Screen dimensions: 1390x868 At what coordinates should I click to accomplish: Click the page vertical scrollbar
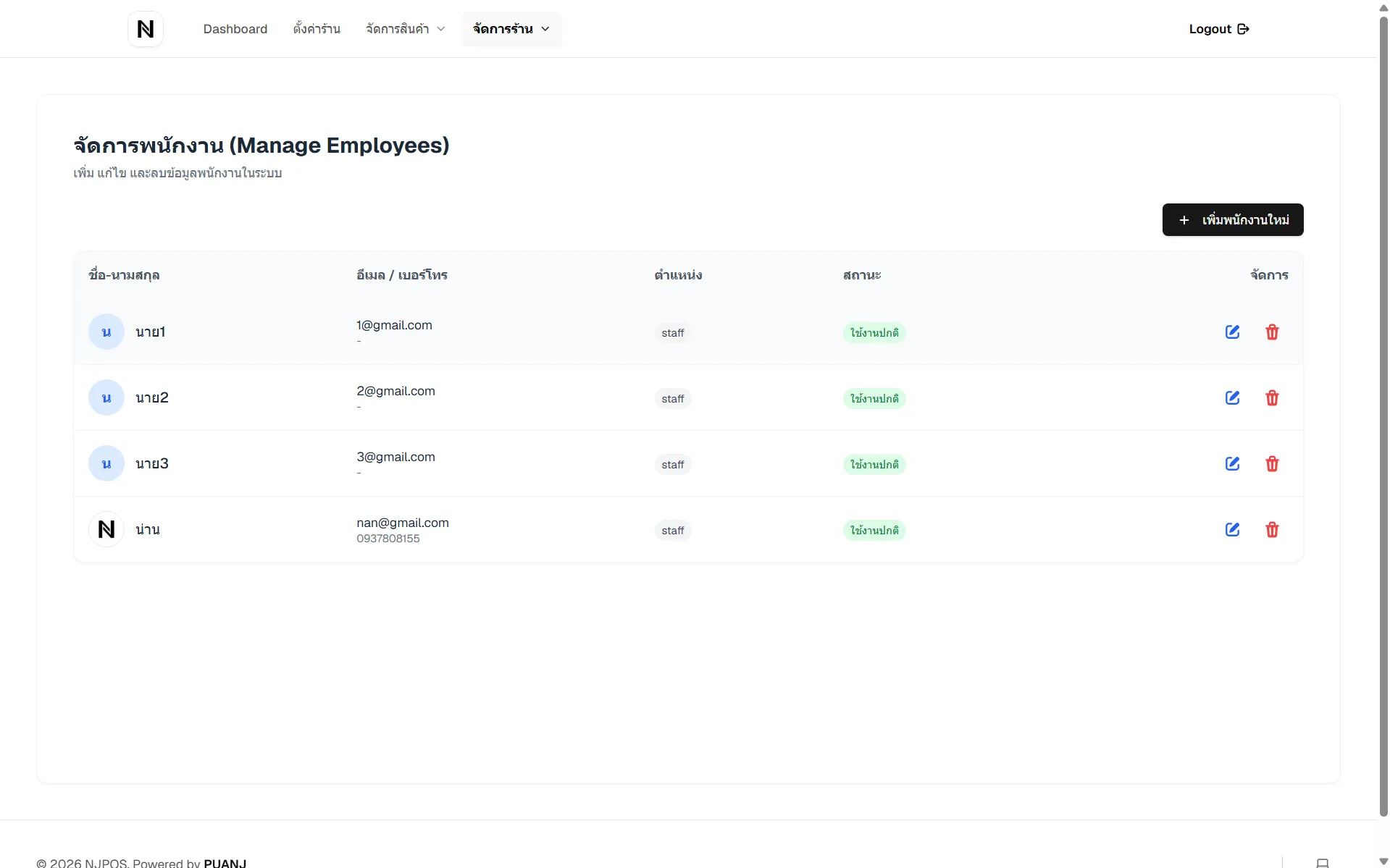click(x=1383, y=416)
